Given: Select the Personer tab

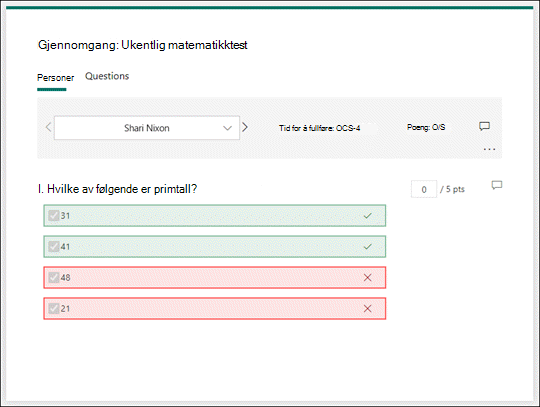Looking at the screenshot, I should 55,78.
